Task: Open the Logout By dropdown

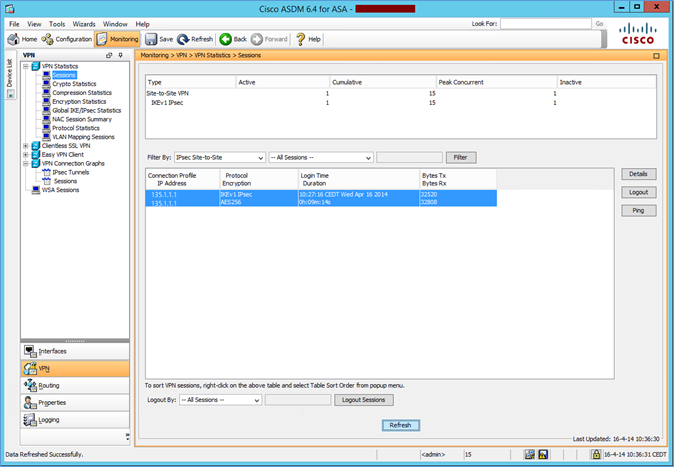Action: [221, 400]
